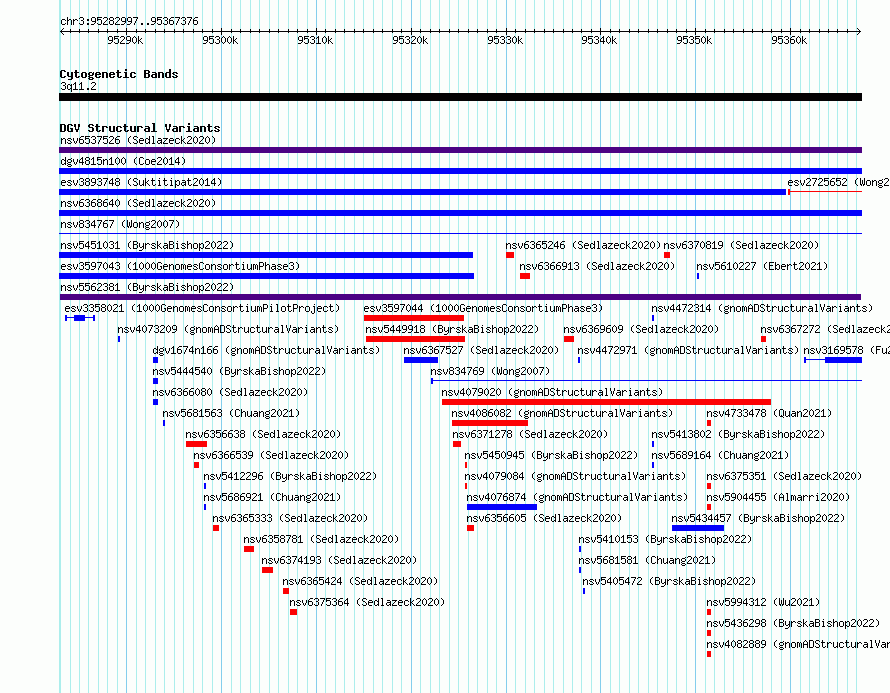Click the blue feature under nsv3169578
The height and width of the screenshot is (693, 890).
833,360
